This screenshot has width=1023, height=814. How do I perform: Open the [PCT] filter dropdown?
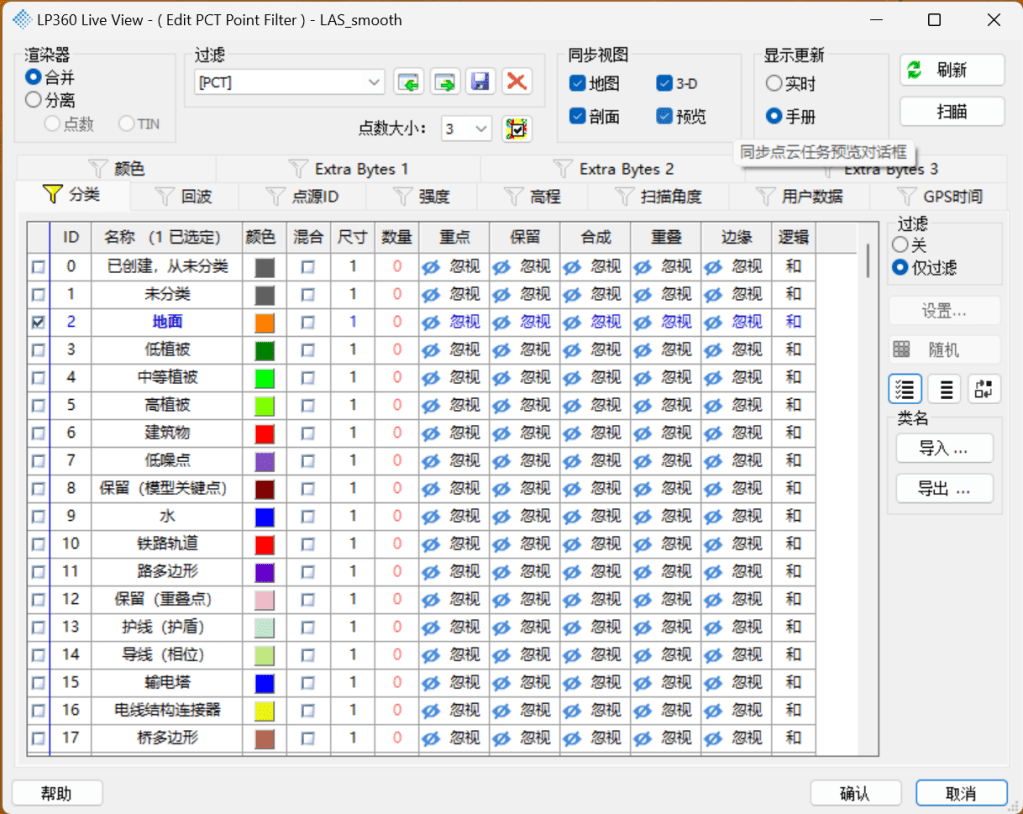pos(374,82)
